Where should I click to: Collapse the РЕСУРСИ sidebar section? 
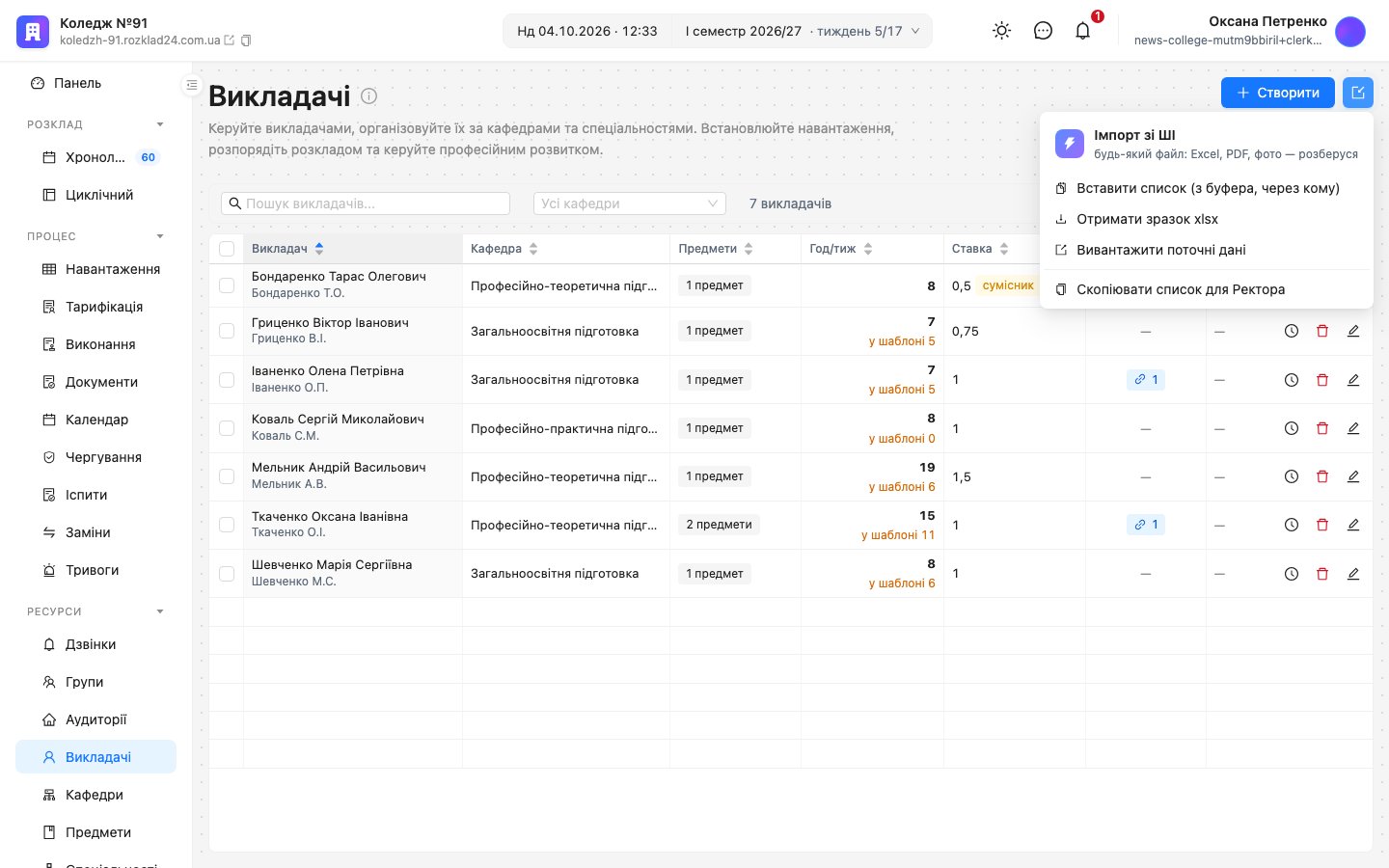(x=160, y=611)
